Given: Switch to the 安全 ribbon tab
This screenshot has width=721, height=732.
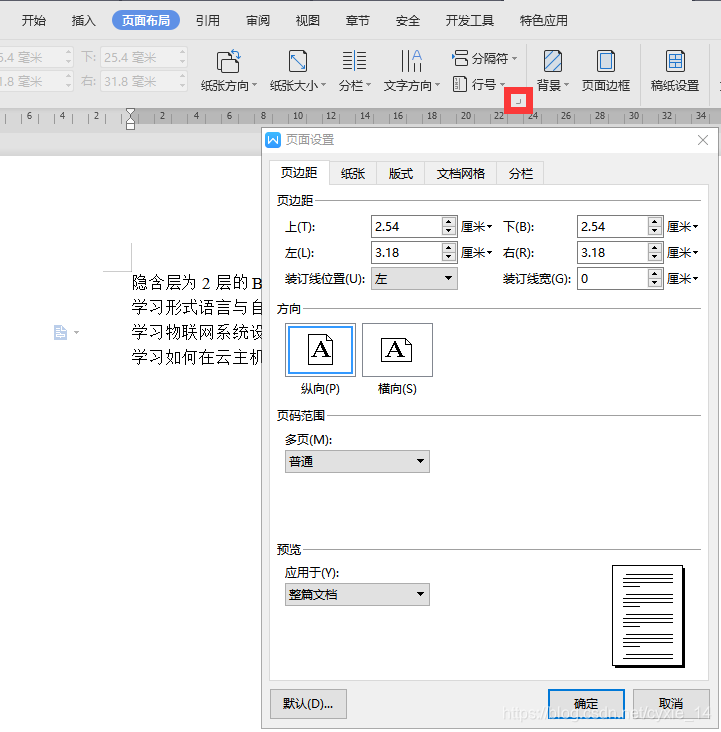Looking at the screenshot, I should point(408,21).
